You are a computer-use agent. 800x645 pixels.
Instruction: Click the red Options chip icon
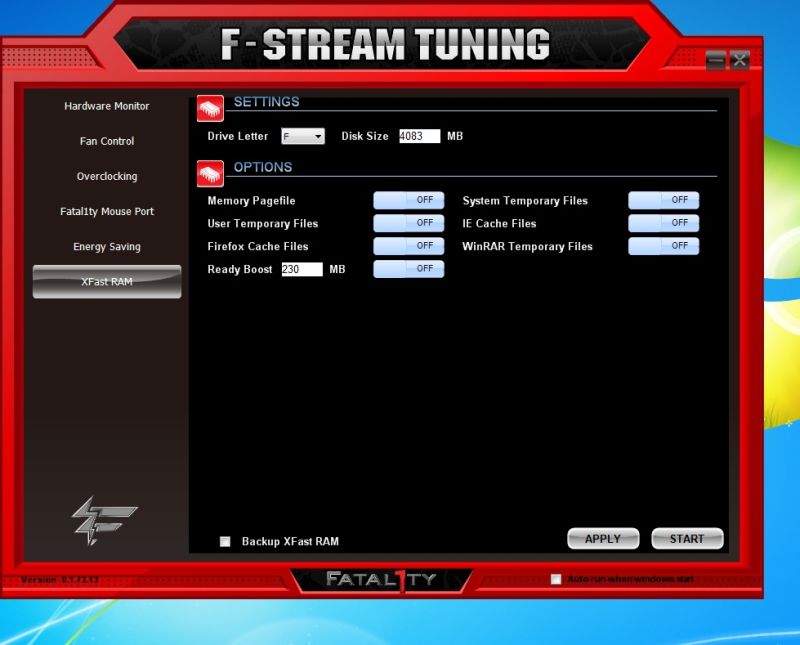pyautogui.click(x=210, y=173)
